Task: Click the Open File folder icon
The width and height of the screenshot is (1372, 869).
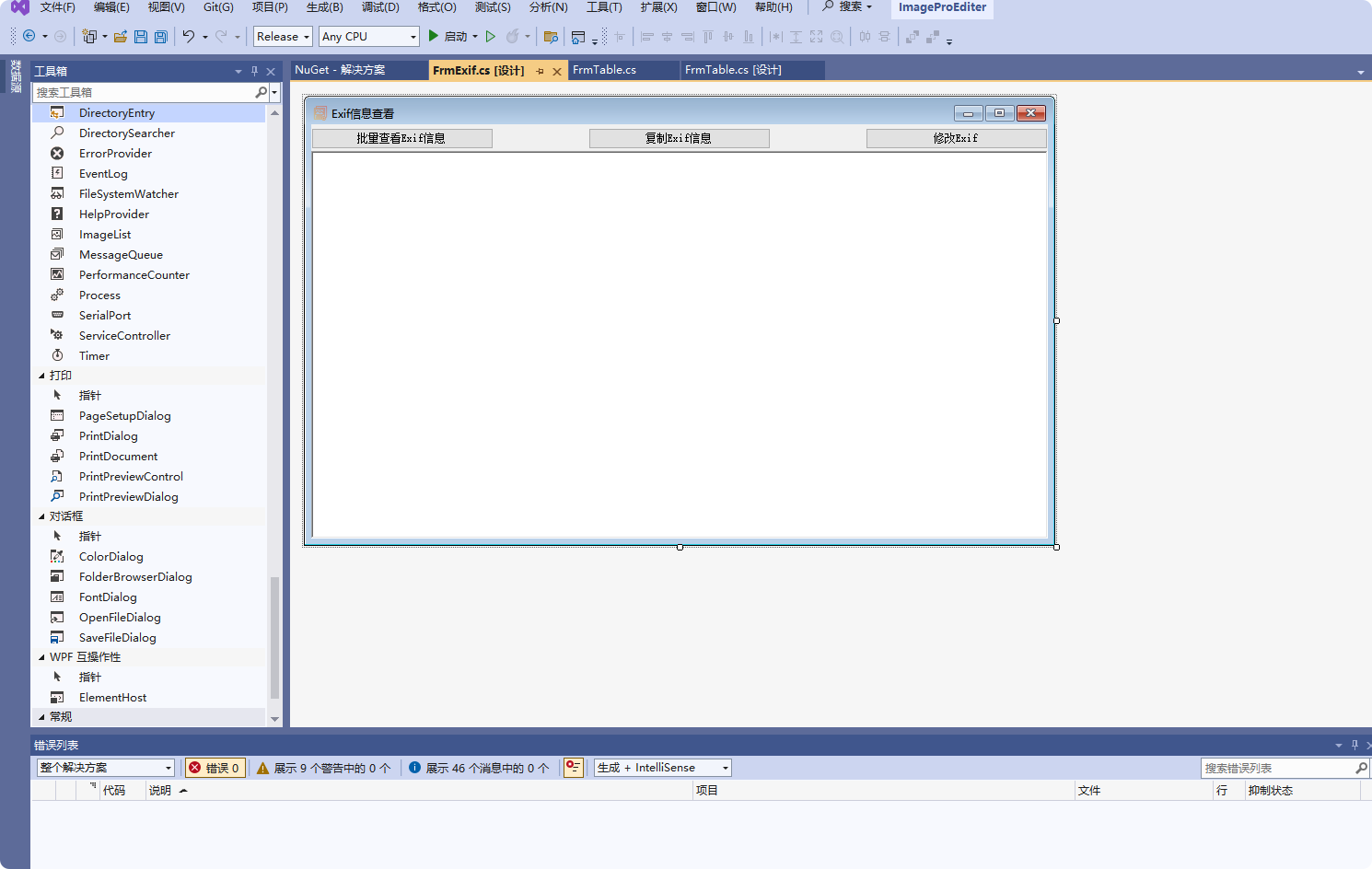Action: tap(120, 37)
